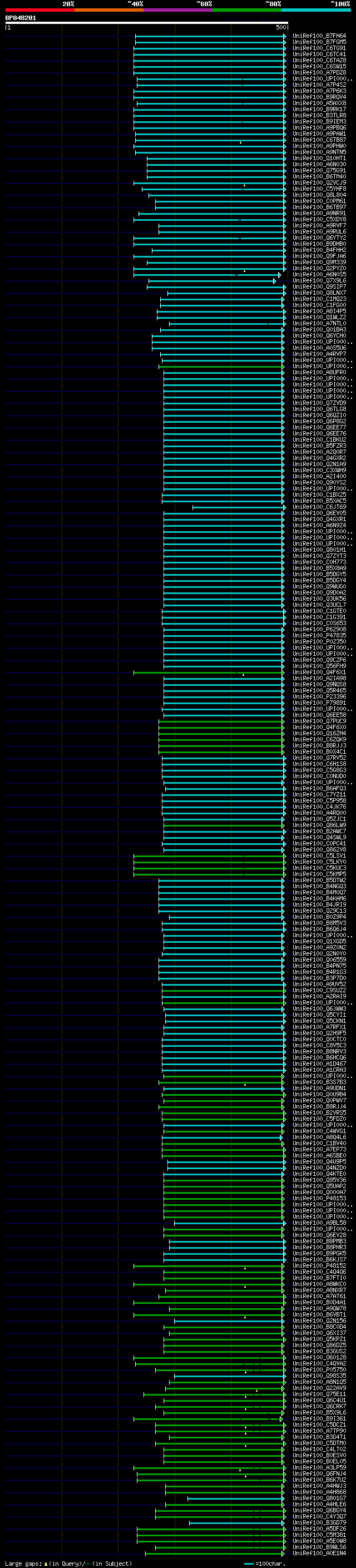Image resolution: width=356 pixels, height=1568 pixels.
Task: Click hit label UniRef100_C1GTE0
Action: pos(319,611)
